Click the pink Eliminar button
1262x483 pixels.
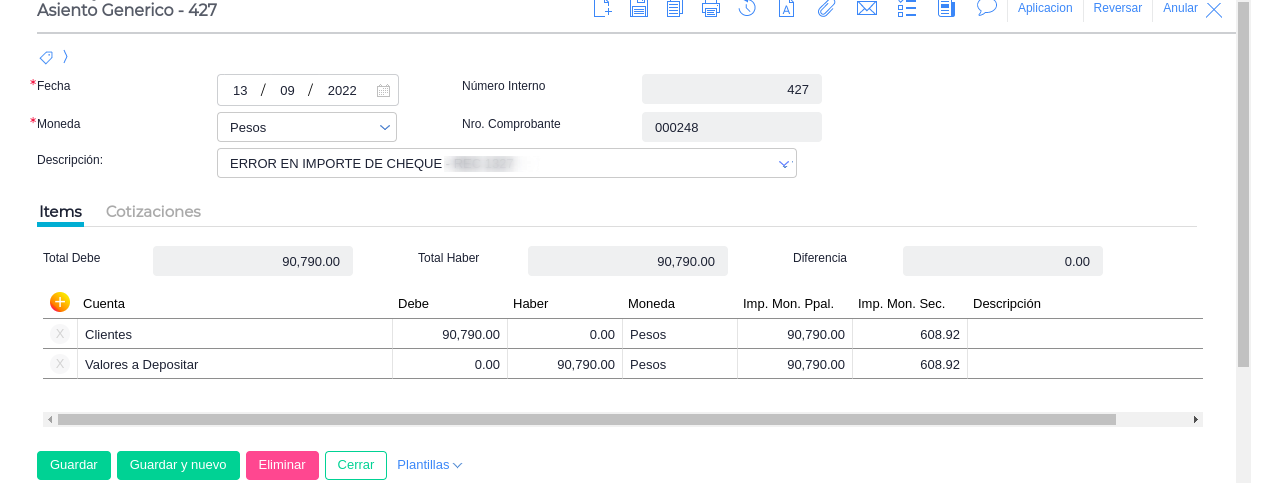tap(282, 465)
